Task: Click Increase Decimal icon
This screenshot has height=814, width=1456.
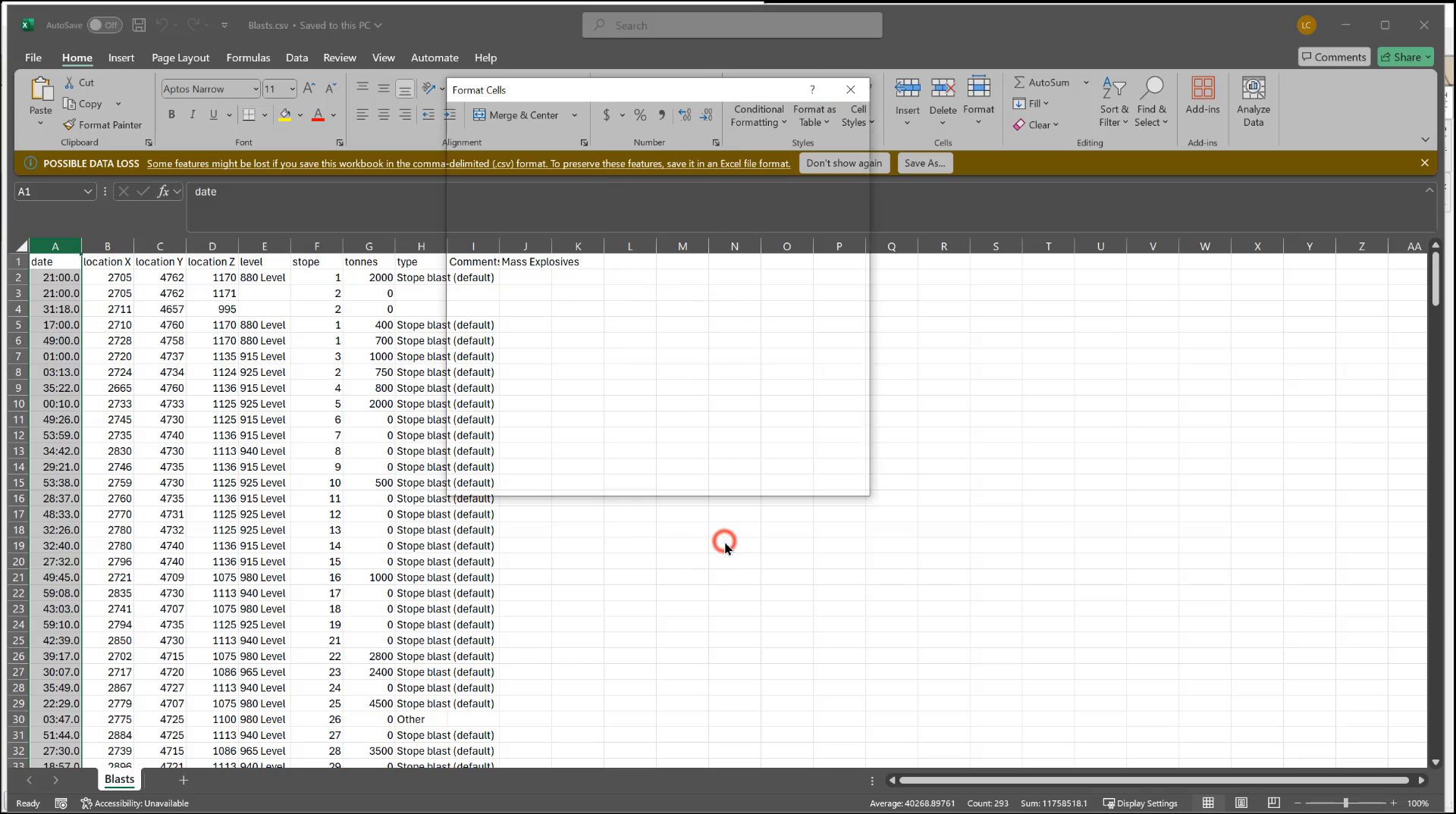Action: [685, 115]
